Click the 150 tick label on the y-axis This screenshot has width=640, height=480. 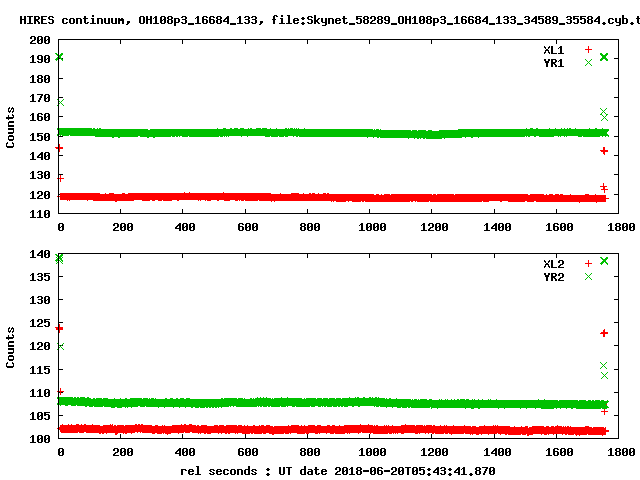[x=40, y=137]
